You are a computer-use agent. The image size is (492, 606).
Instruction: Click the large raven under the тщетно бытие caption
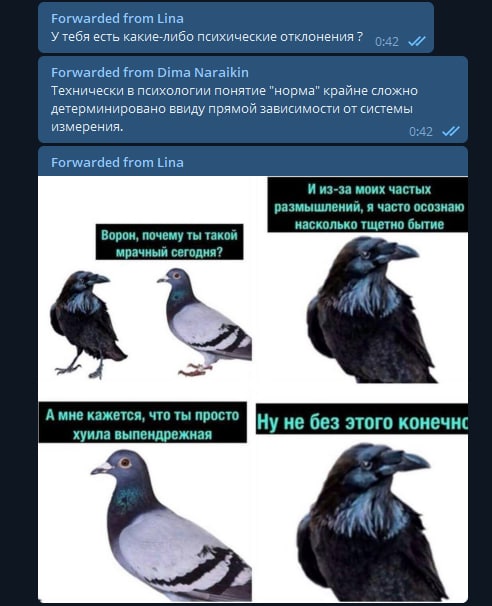point(373,310)
